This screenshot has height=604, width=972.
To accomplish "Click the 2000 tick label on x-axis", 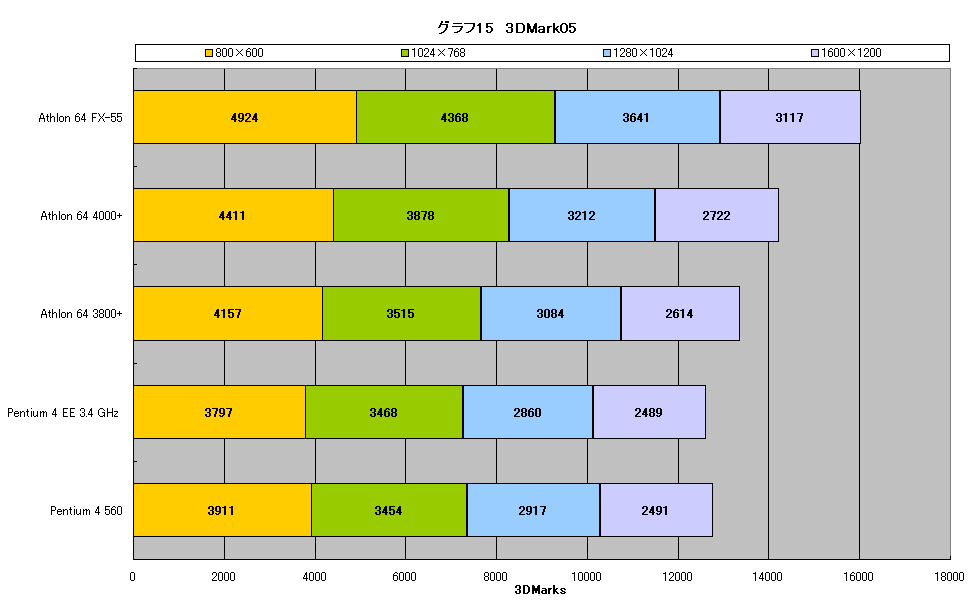I will pyautogui.click(x=223, y=577).
